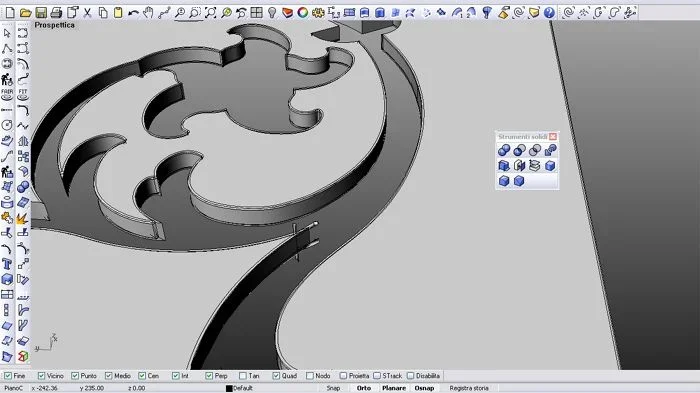Open the Prospettica viewport title menu
700x393 pixels.
coord(54,25)
